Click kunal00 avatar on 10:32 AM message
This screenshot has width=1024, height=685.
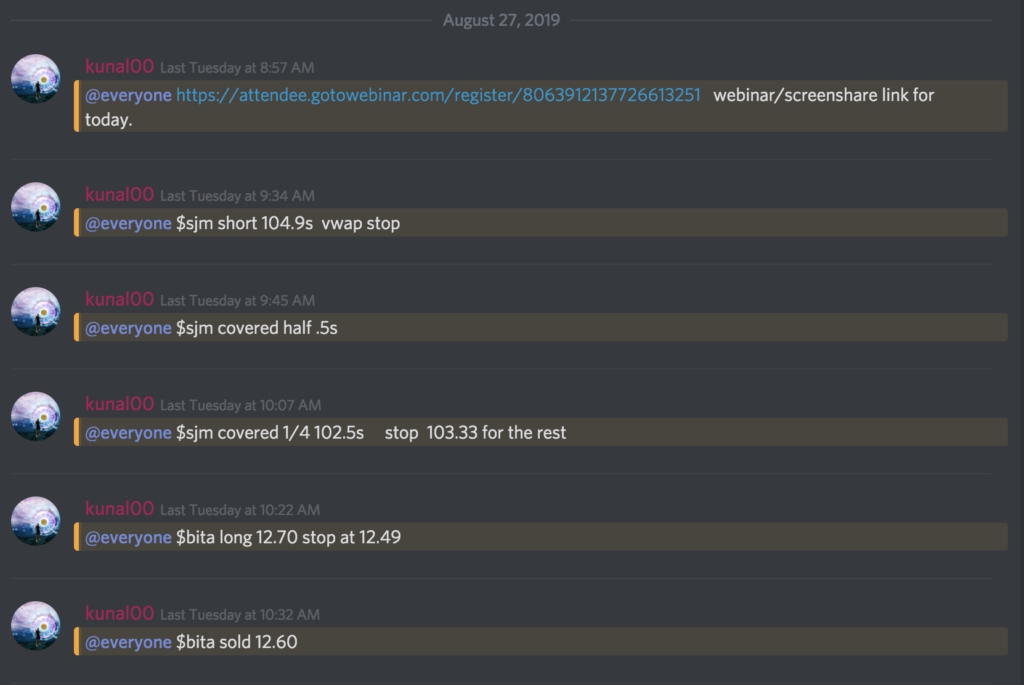click(36, 626)
